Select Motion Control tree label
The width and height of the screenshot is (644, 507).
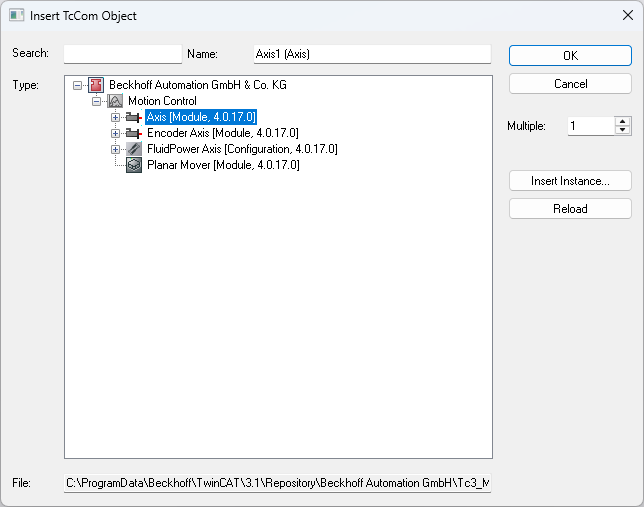(x=162, y=101)
